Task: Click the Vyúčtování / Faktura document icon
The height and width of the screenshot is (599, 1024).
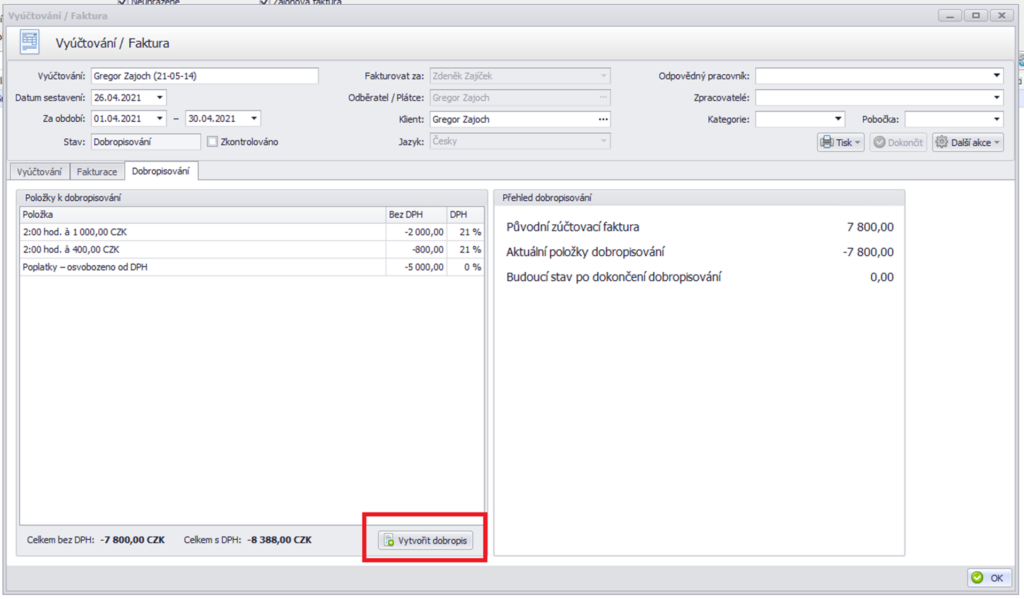Action: 31,42
